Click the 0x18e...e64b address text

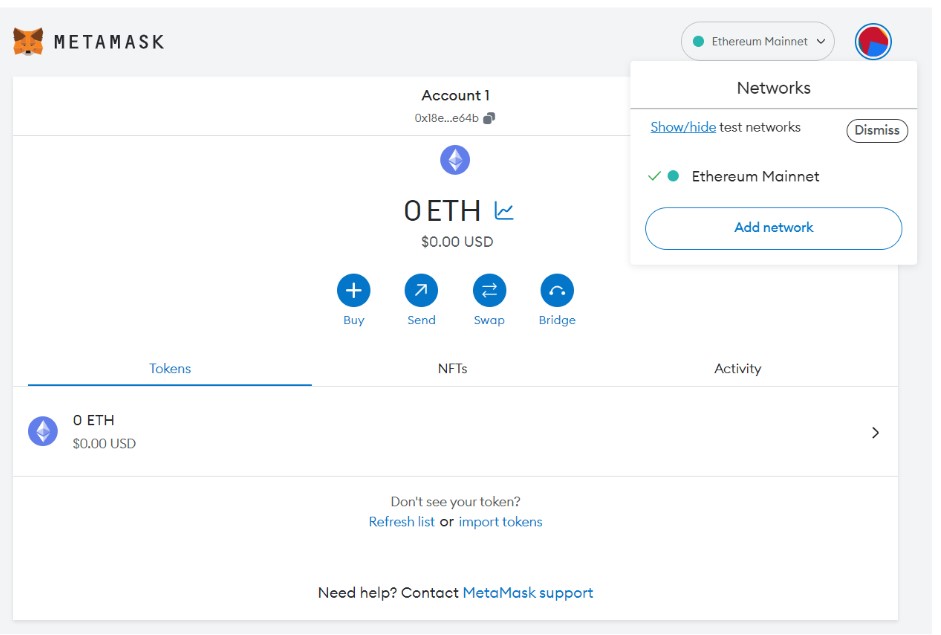tap(446, 118)
